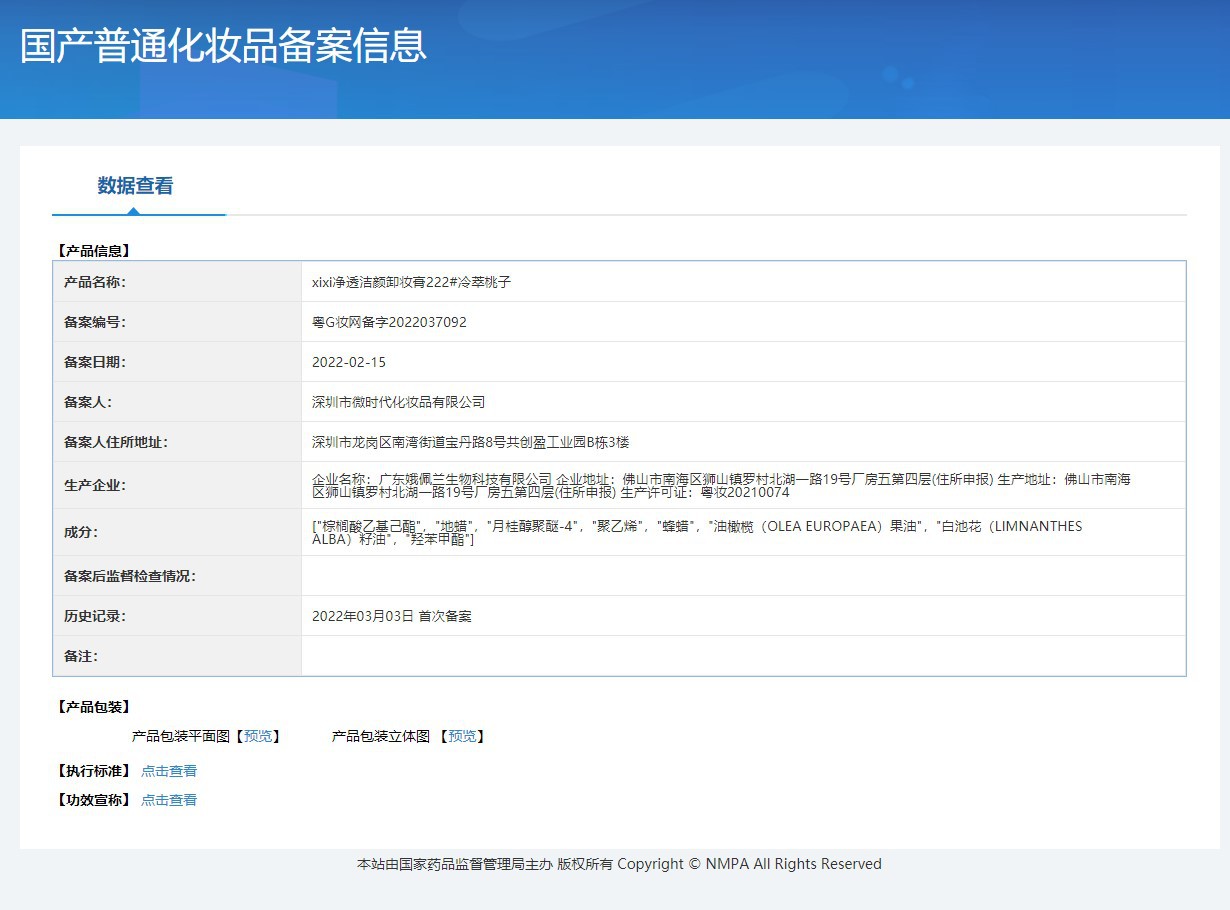Click the NMPA copyright footer text
The image size is (1230, 910).
[614, 864]
